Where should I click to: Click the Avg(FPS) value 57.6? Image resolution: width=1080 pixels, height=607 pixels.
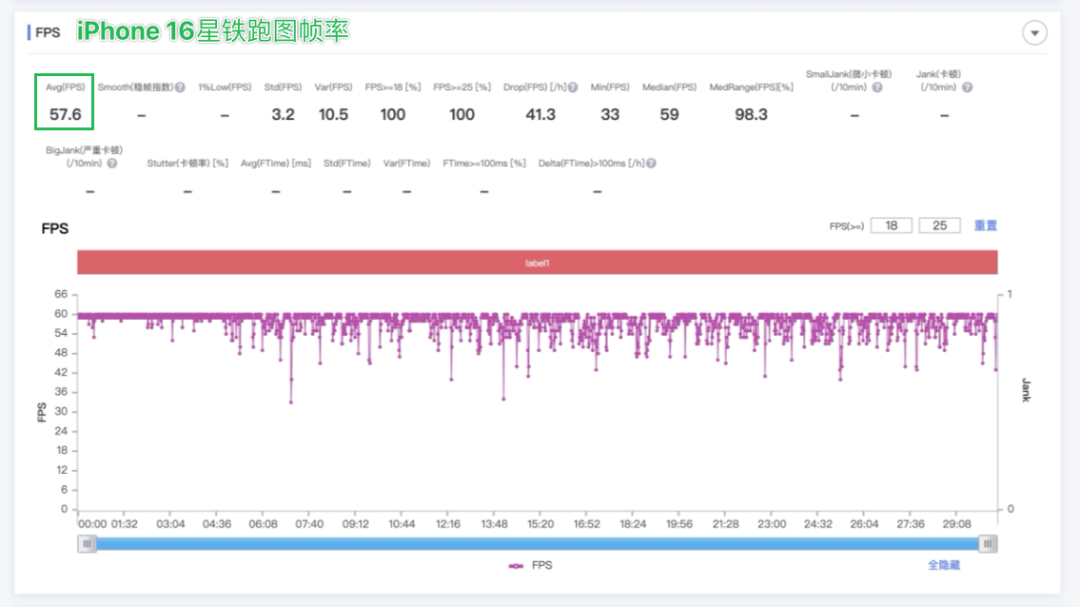point(65,114)
